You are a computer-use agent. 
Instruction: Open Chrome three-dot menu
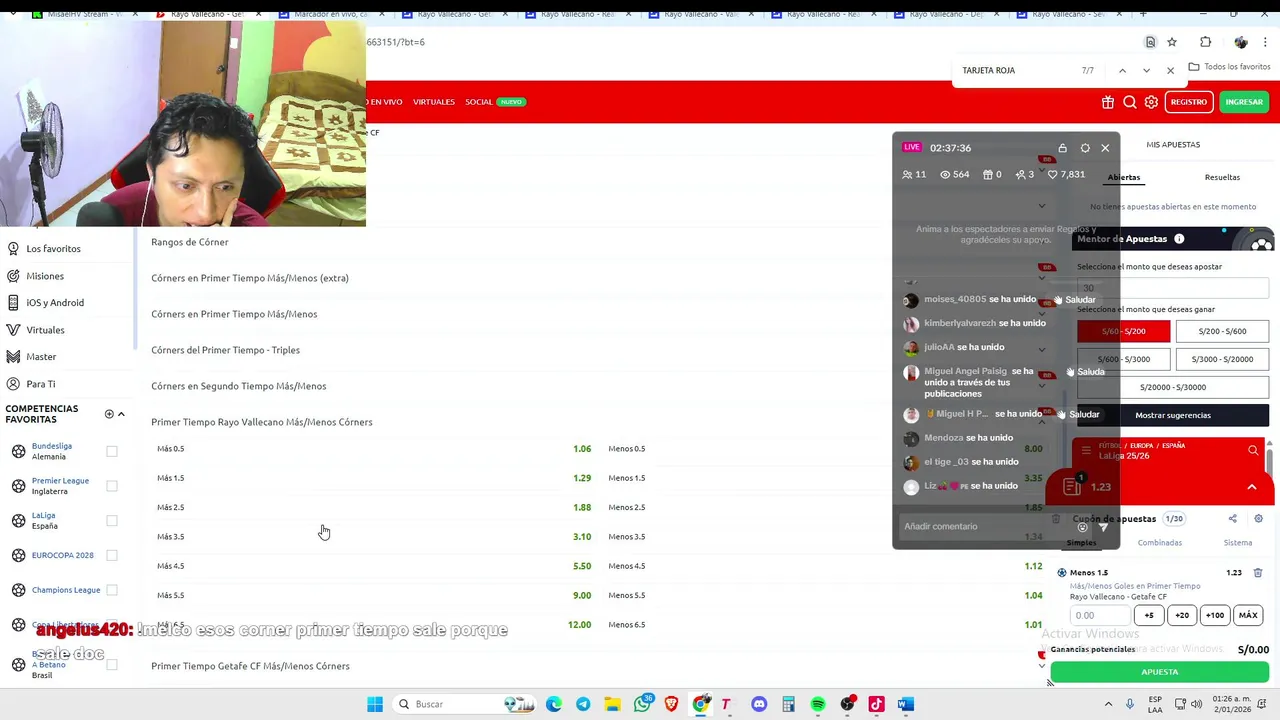coord(1266,42)
